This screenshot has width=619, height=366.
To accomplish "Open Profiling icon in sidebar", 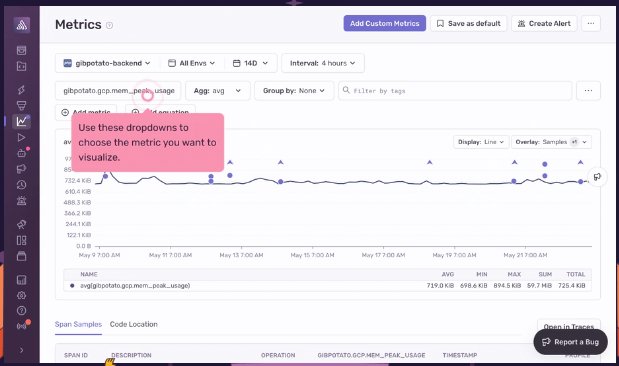I will coord(21,105).
